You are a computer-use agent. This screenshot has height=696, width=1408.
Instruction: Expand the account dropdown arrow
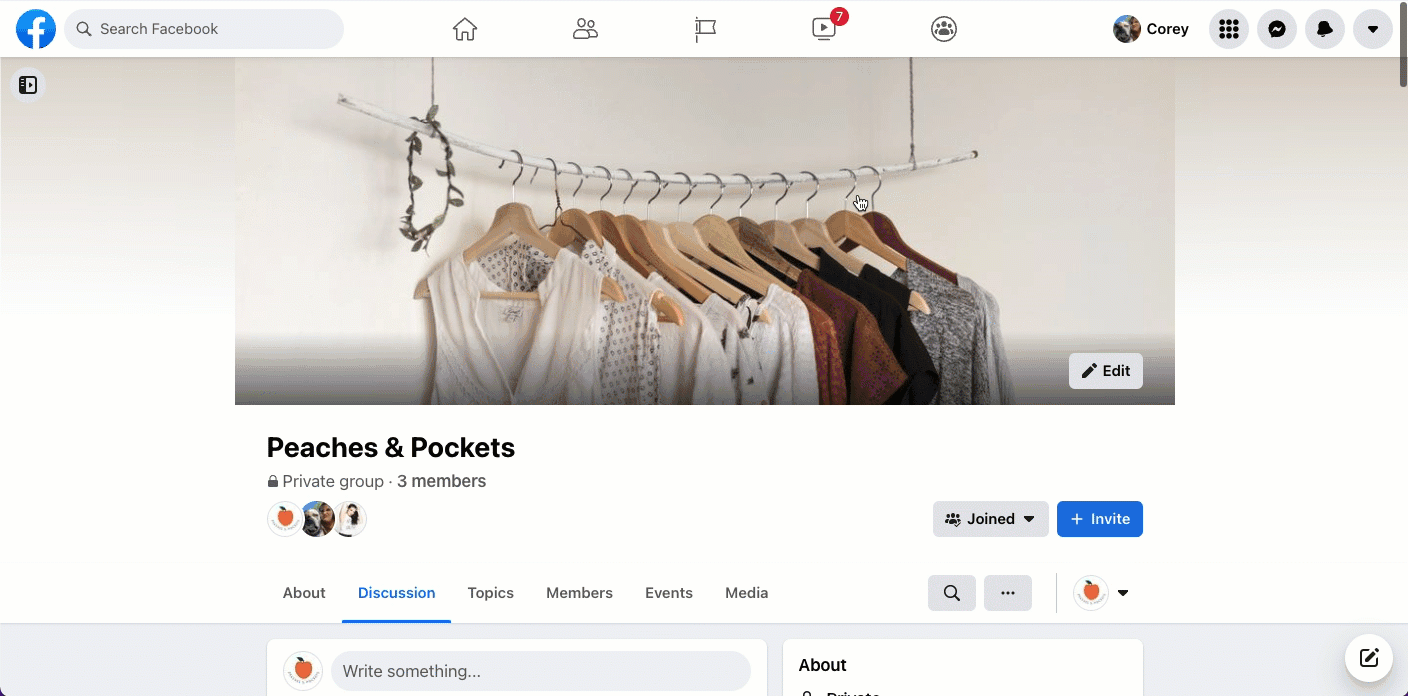(1373, 29)
